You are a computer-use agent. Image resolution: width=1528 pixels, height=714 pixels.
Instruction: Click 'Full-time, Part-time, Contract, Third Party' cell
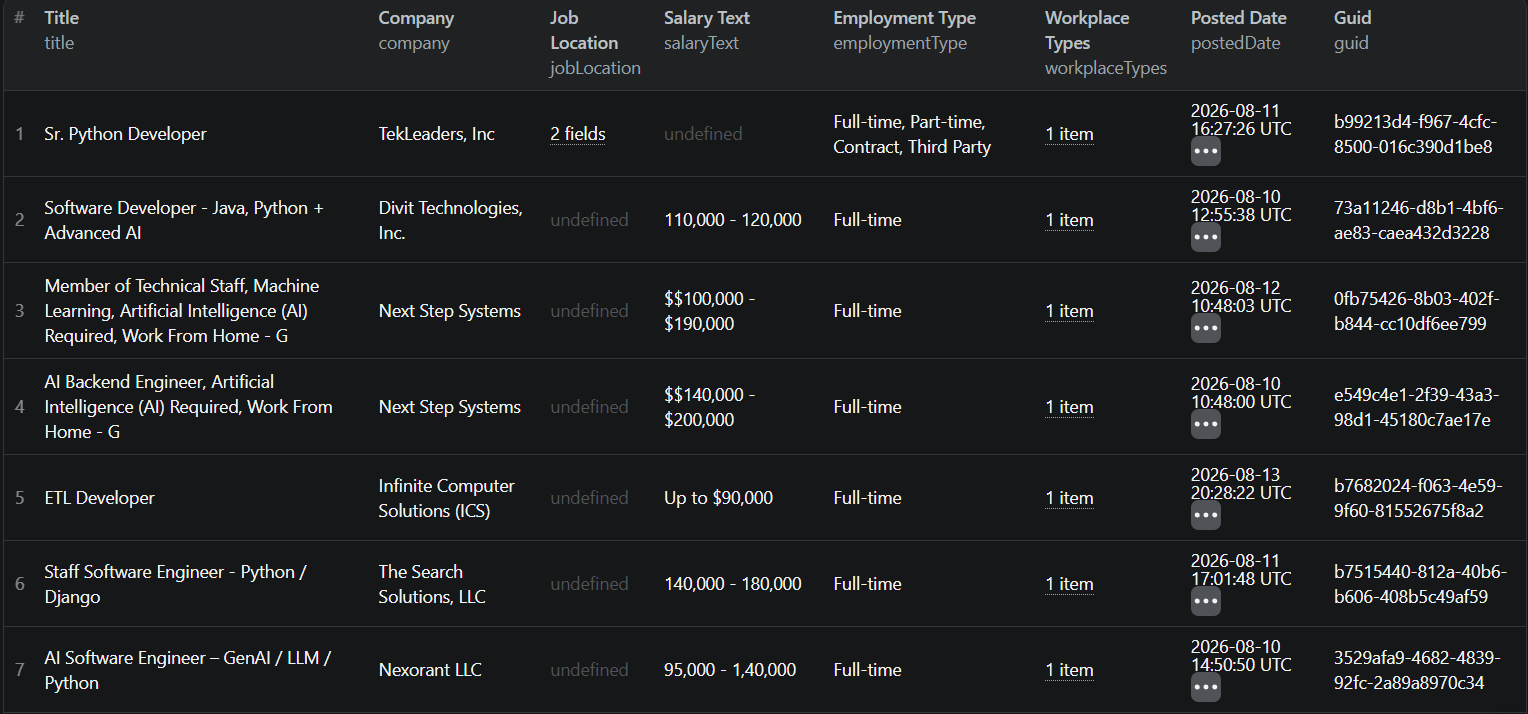point(912,134)
